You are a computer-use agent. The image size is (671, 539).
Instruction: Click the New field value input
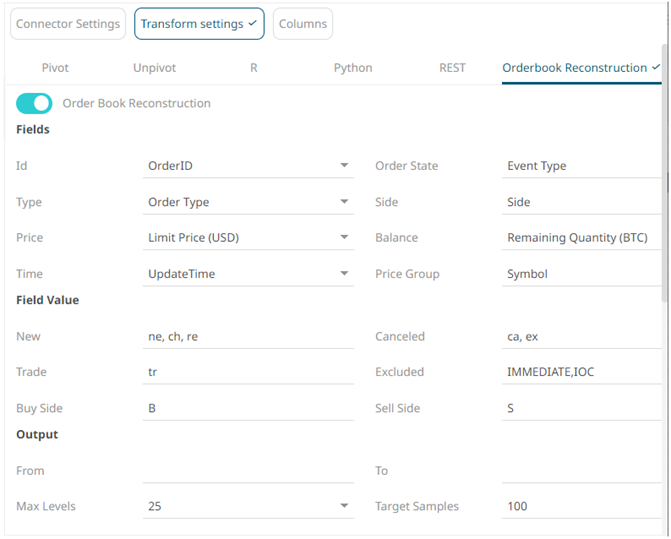250,337
